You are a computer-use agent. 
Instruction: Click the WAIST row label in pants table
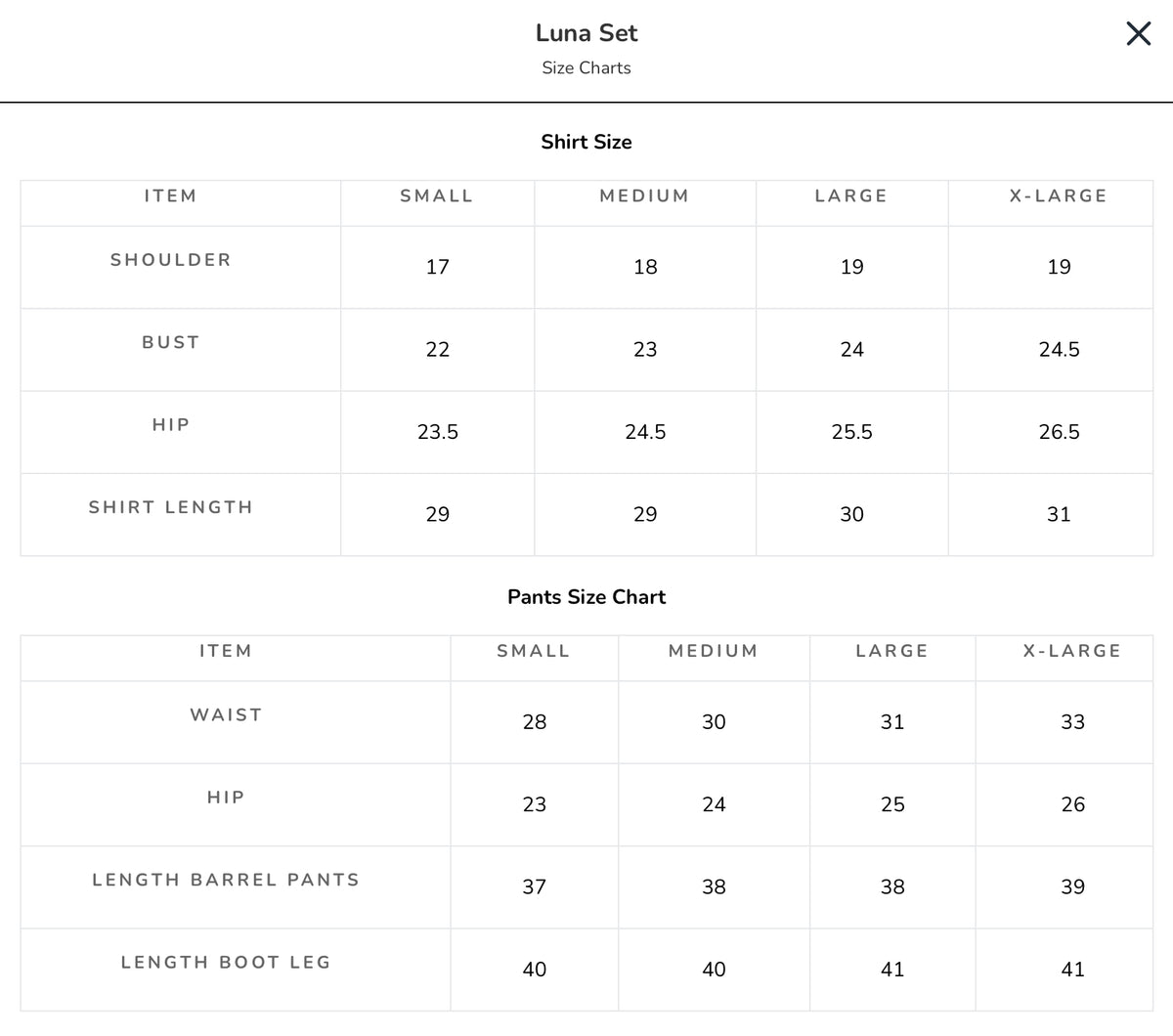point(226,715)
